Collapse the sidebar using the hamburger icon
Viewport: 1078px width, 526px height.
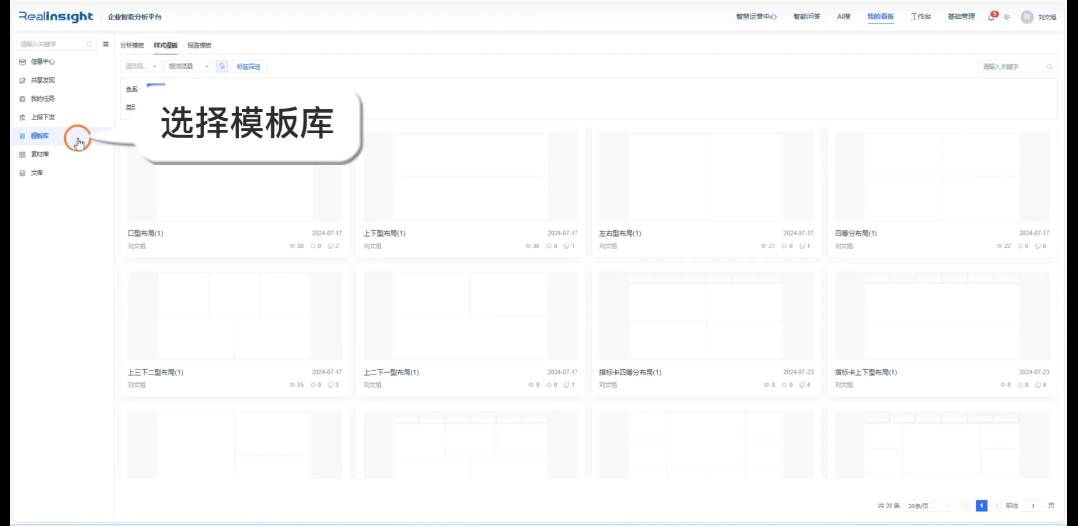pyautogui.click(x=106, y=44)
